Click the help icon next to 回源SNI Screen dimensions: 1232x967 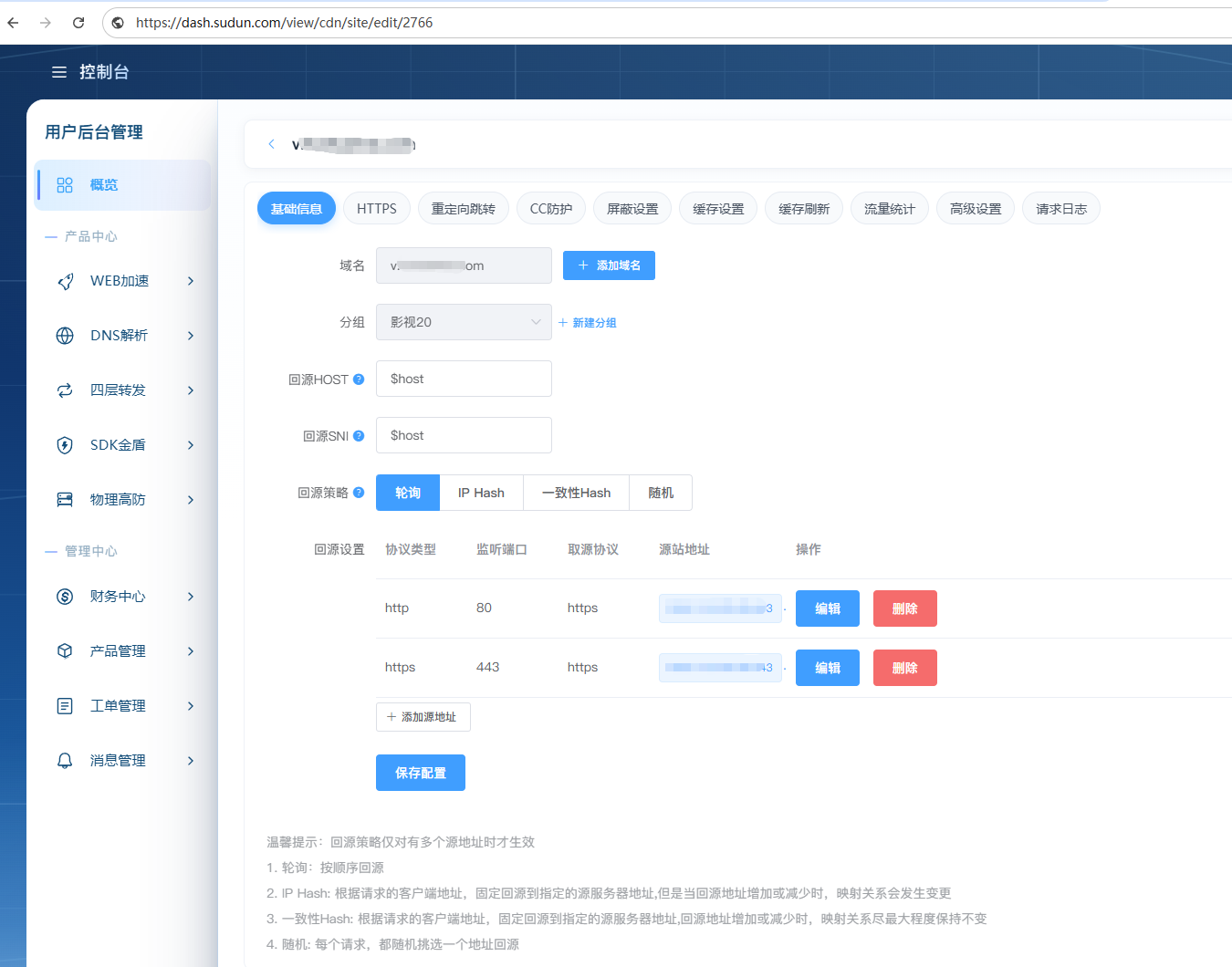(359, 436)
